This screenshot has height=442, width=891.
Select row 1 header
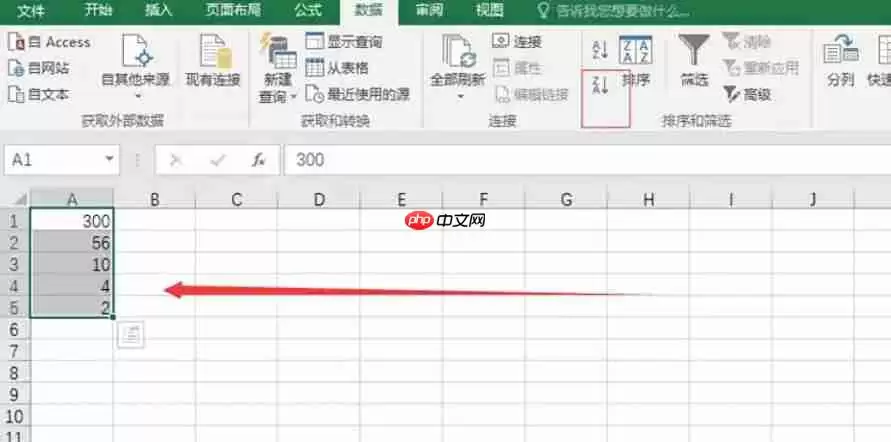(x=15, y=221)
